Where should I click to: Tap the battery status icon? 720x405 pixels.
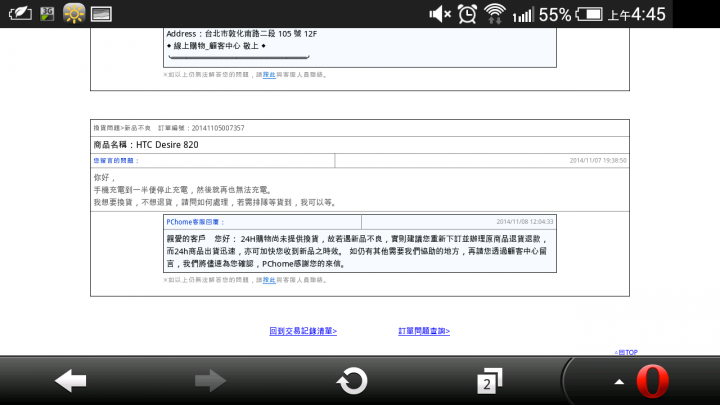point(589,14)
